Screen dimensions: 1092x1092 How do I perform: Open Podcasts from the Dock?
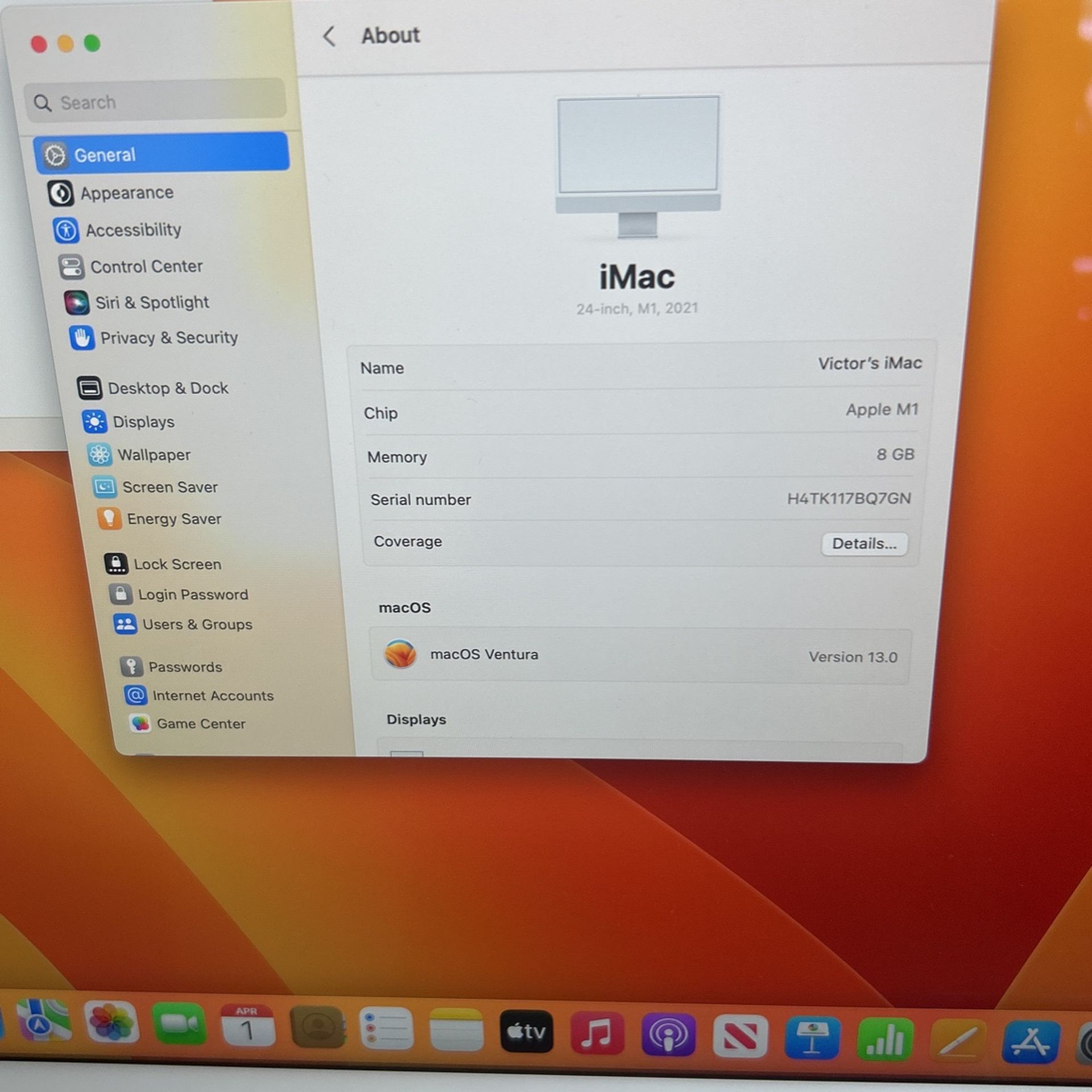[668, 1035]
